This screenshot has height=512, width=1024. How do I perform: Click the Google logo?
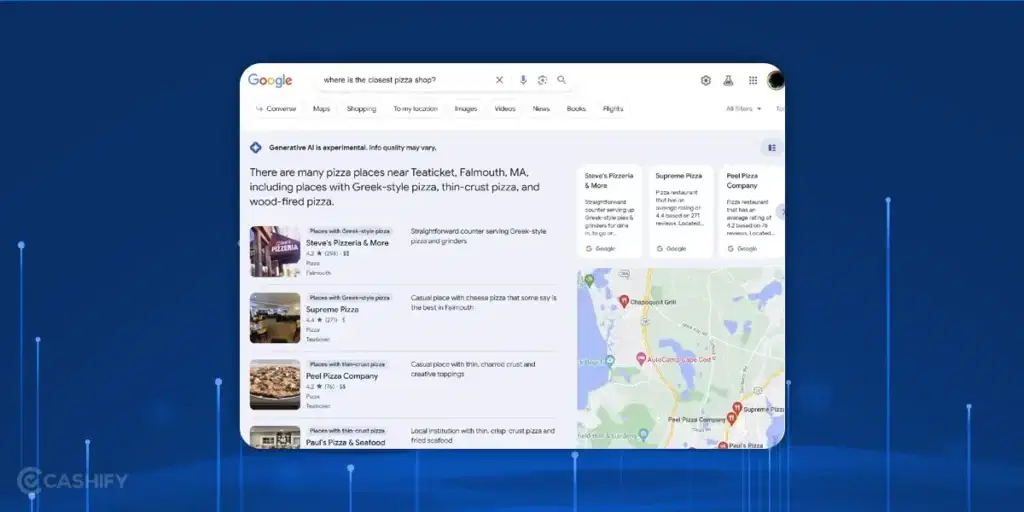pyautogui.click(x=270, y=80)
